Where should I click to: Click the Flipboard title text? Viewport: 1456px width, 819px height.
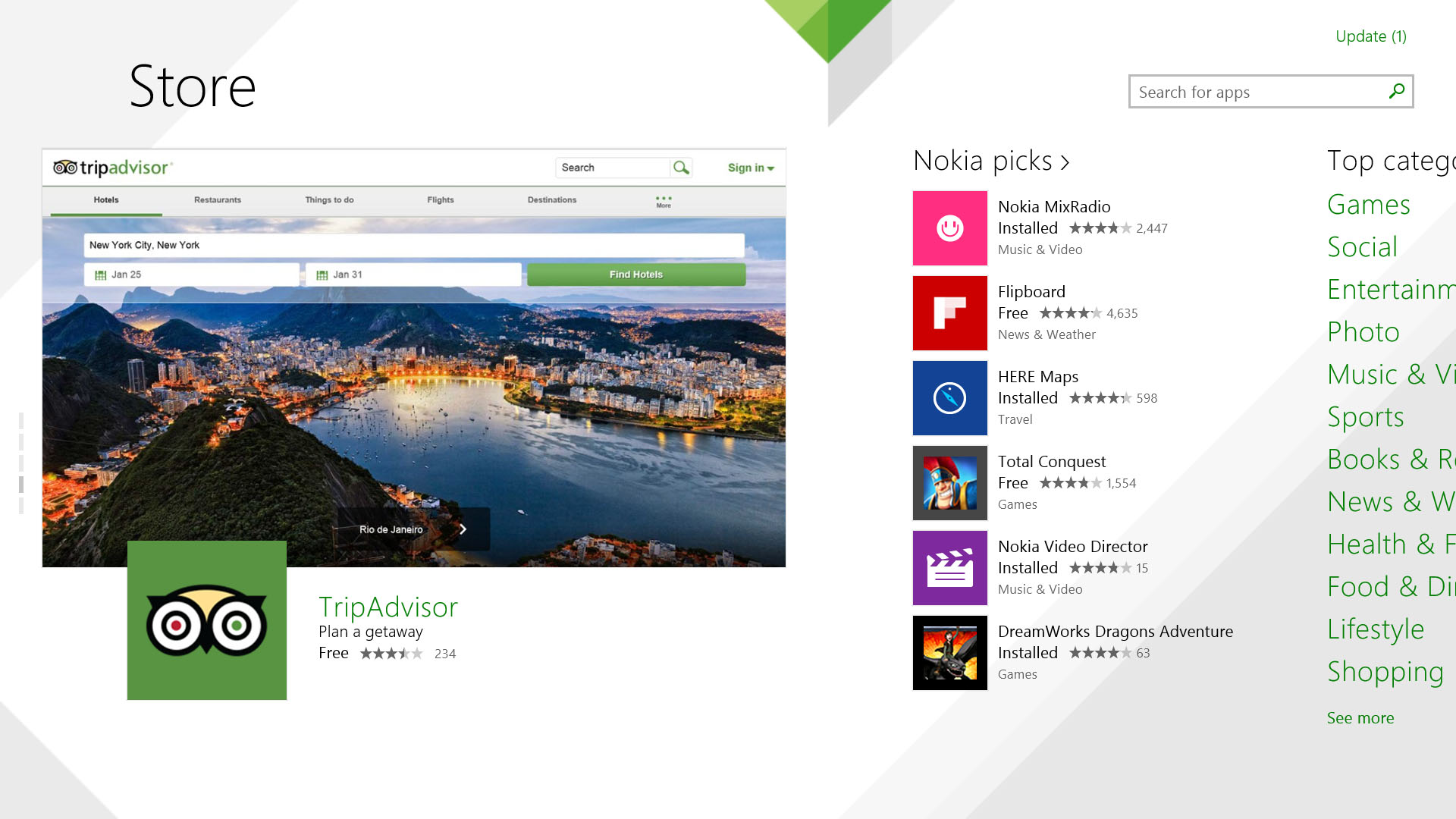pos(1031,292)
